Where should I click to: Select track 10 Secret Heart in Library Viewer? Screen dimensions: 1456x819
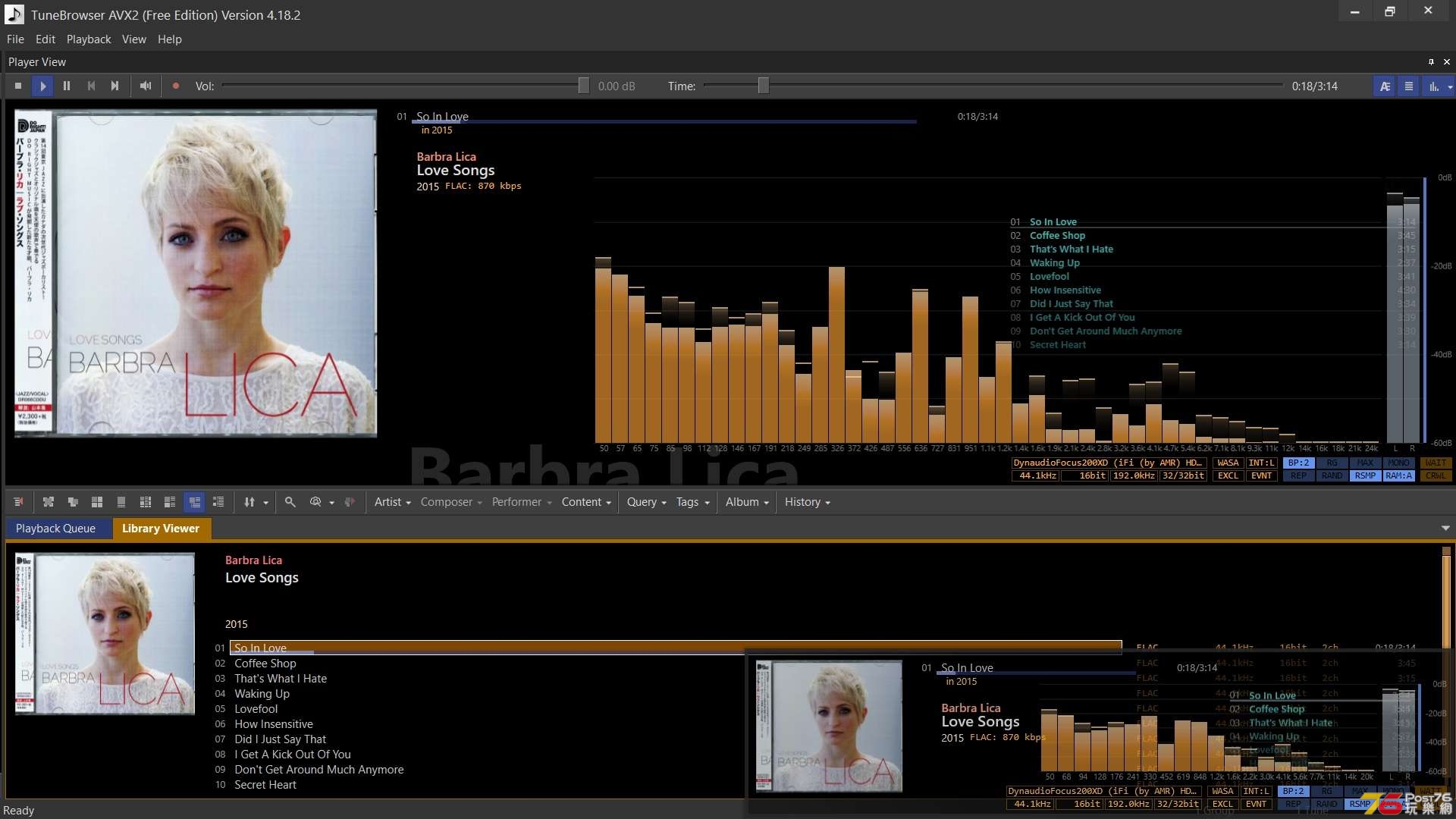pyautogui.click(x=265, y=785)
